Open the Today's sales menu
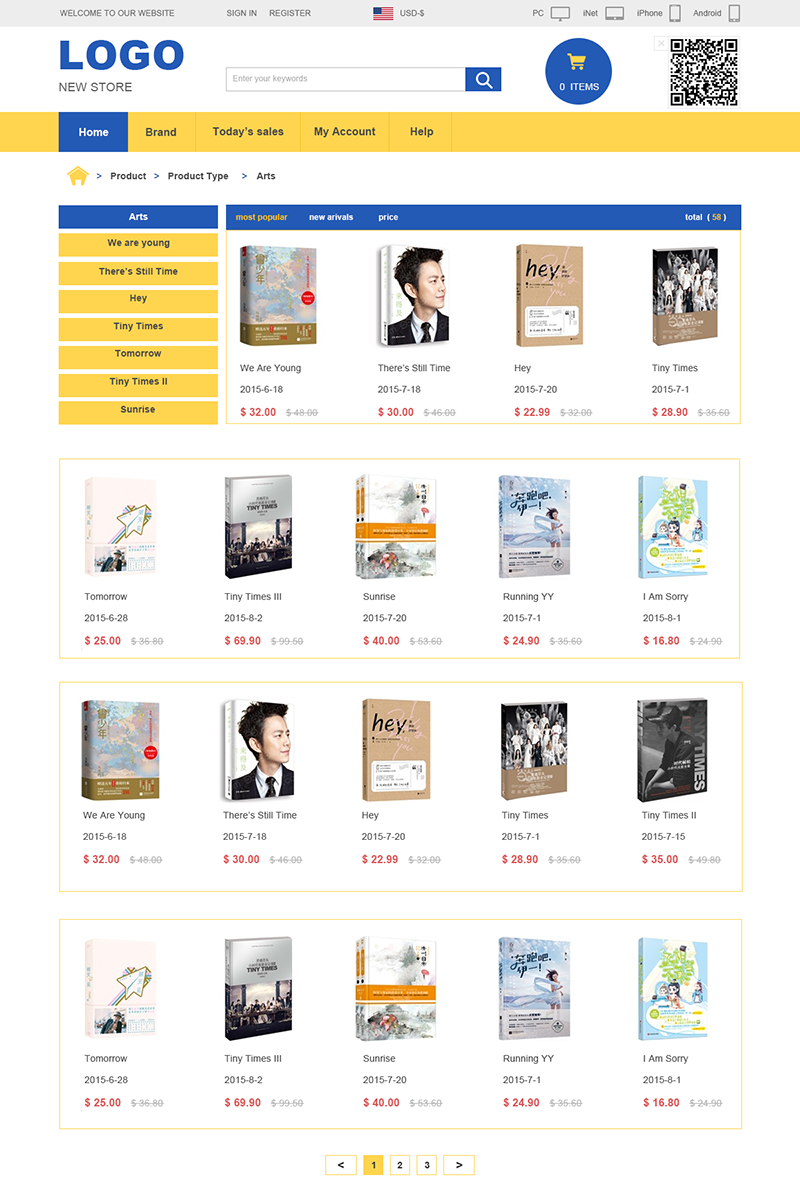Image resolution: width=800 pixels, height=1198 pixels. (x=248, y=131)
